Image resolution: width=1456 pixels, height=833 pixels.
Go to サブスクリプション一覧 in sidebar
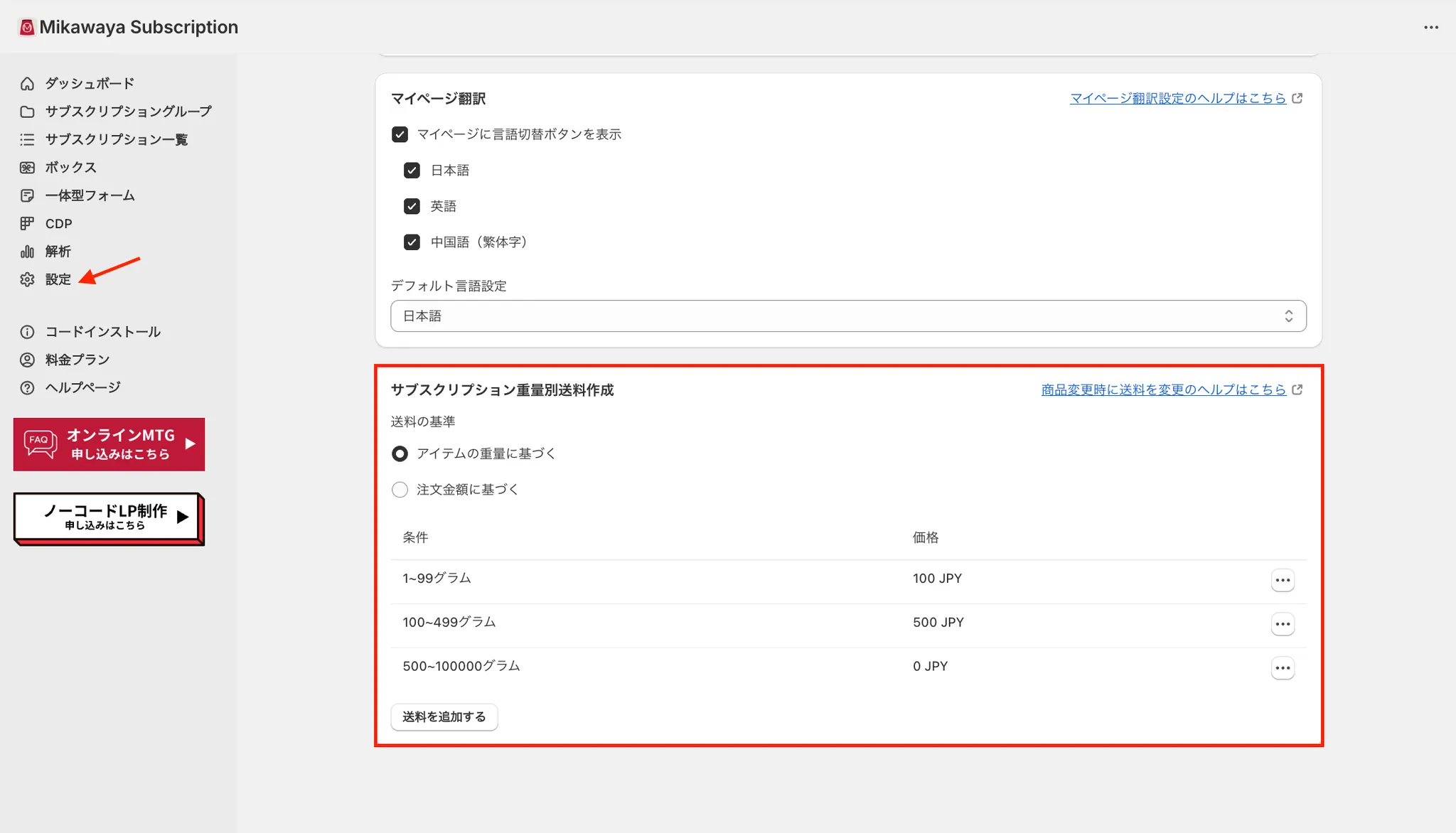click(117, 140)
